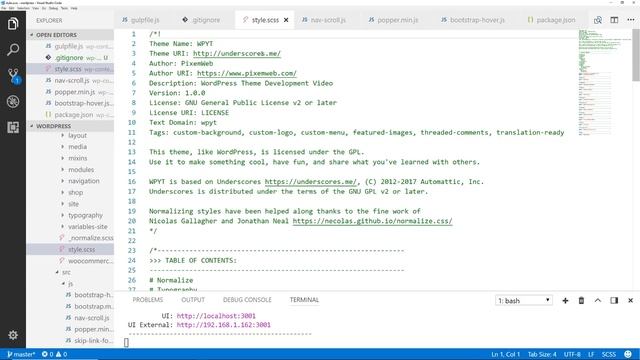This screenshot has height=360, width=640.
Task: Select the TERMINAL panel tab
Action: [x=304, y=300]
